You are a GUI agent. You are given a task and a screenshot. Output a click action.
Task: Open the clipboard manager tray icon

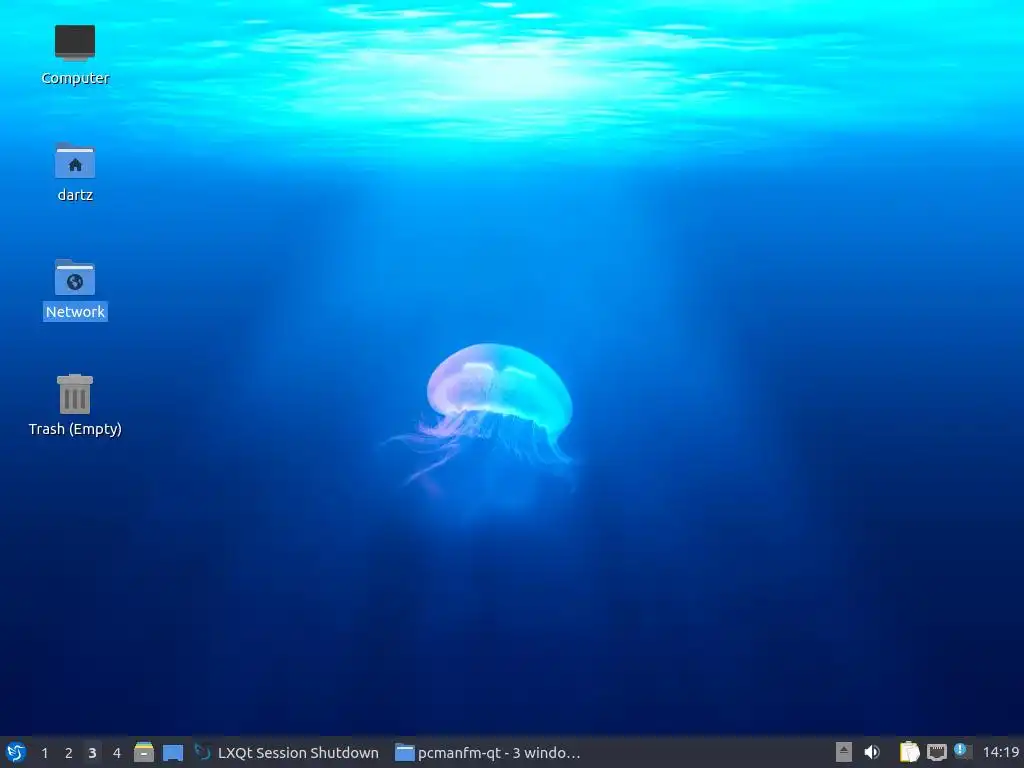(909, 752)
